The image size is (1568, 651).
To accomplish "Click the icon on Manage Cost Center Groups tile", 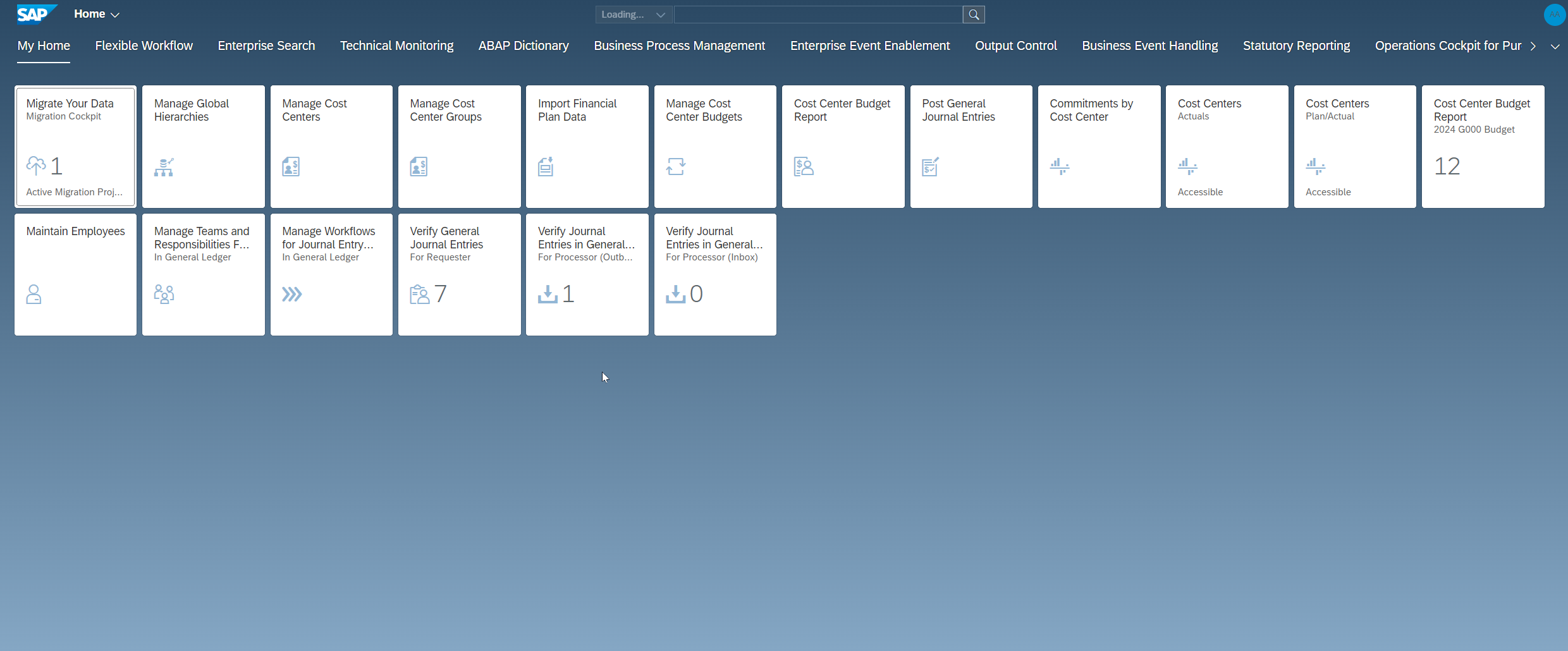I will [419, 167].
